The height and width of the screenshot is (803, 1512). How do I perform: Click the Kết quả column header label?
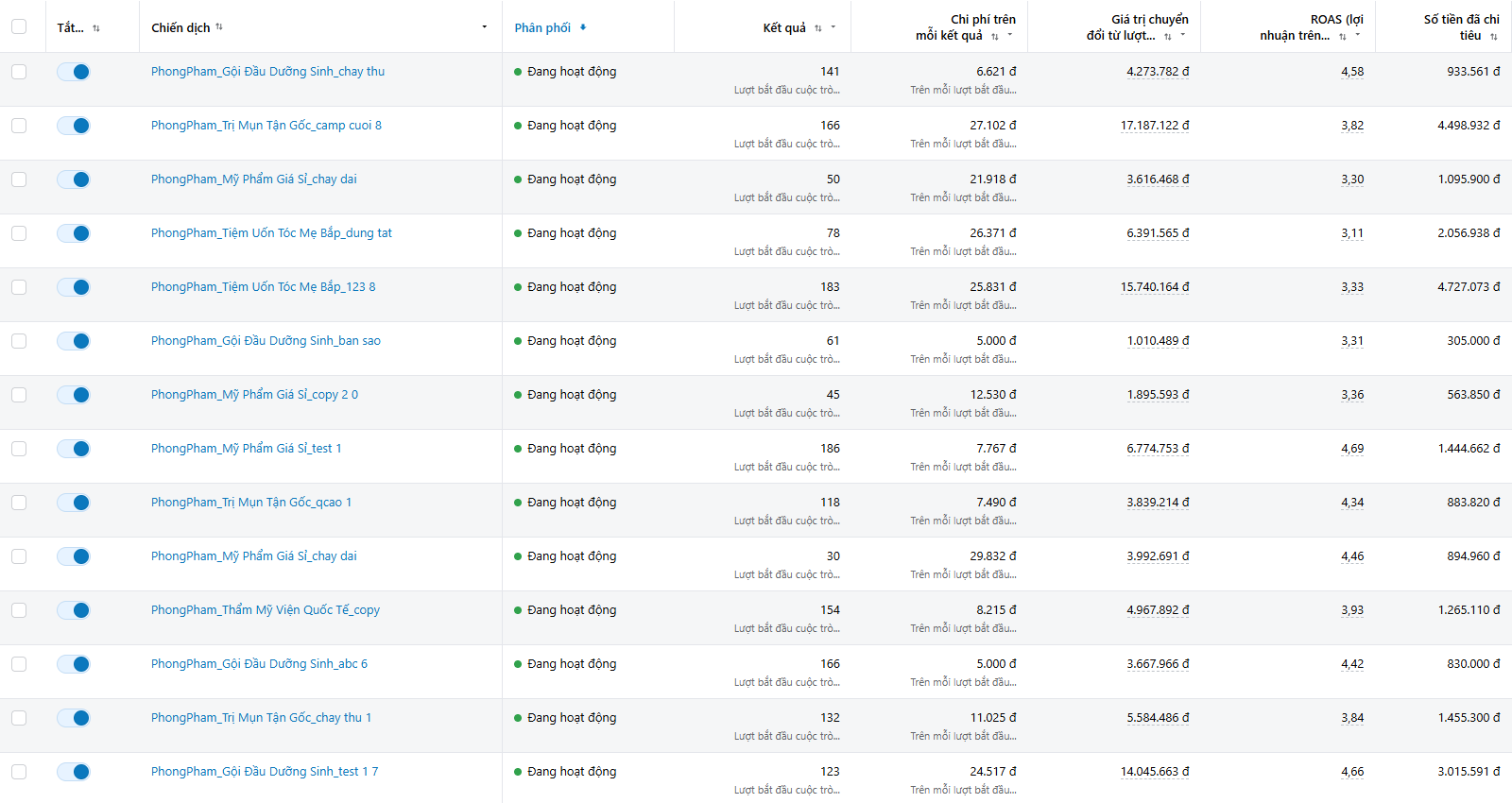click(784, 27)
